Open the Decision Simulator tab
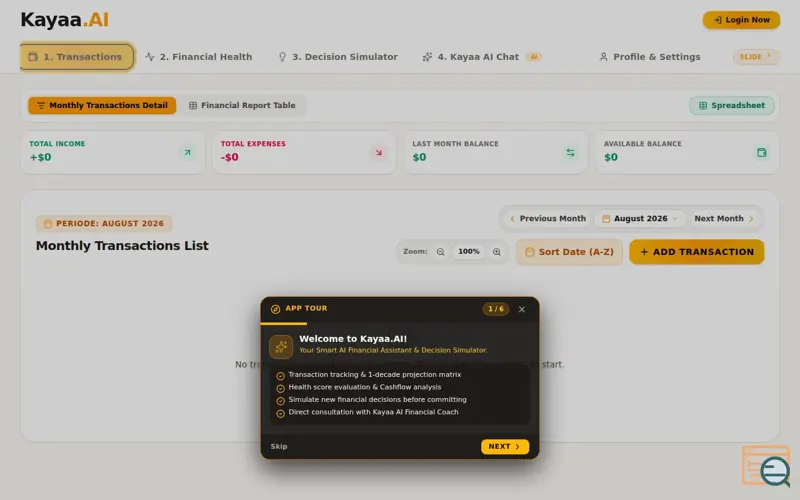 pos(338,57)
